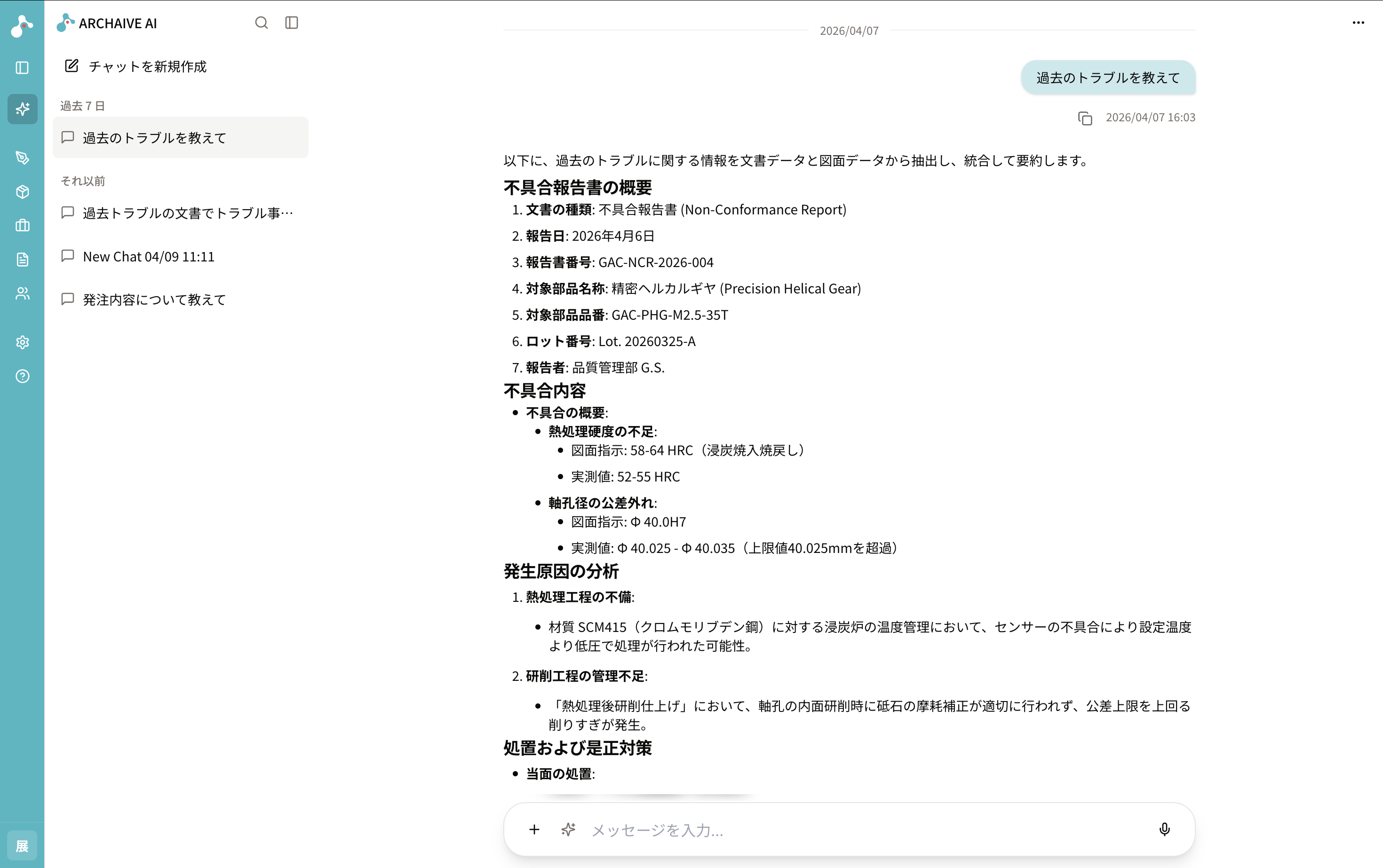
Task: Click the 2026/04/07 date divider label
Action: pos(849,31)
